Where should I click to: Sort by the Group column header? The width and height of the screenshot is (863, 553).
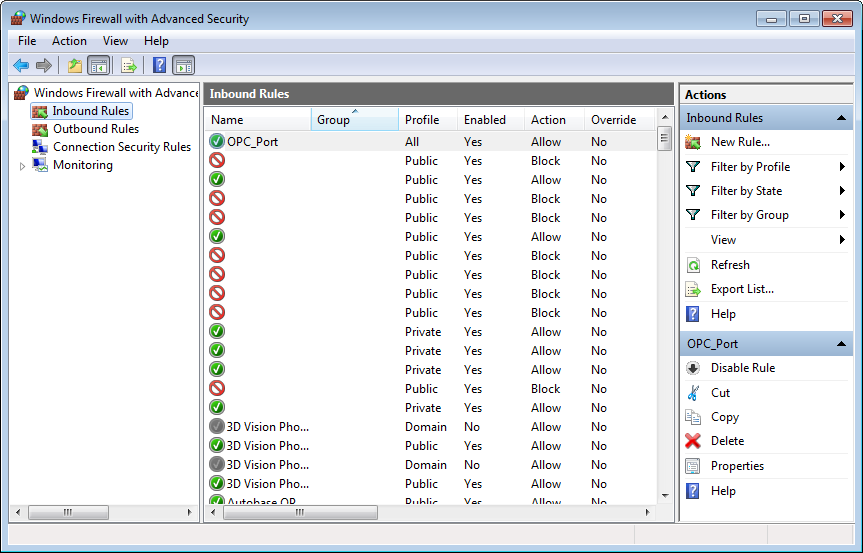[x=355, y=119]
